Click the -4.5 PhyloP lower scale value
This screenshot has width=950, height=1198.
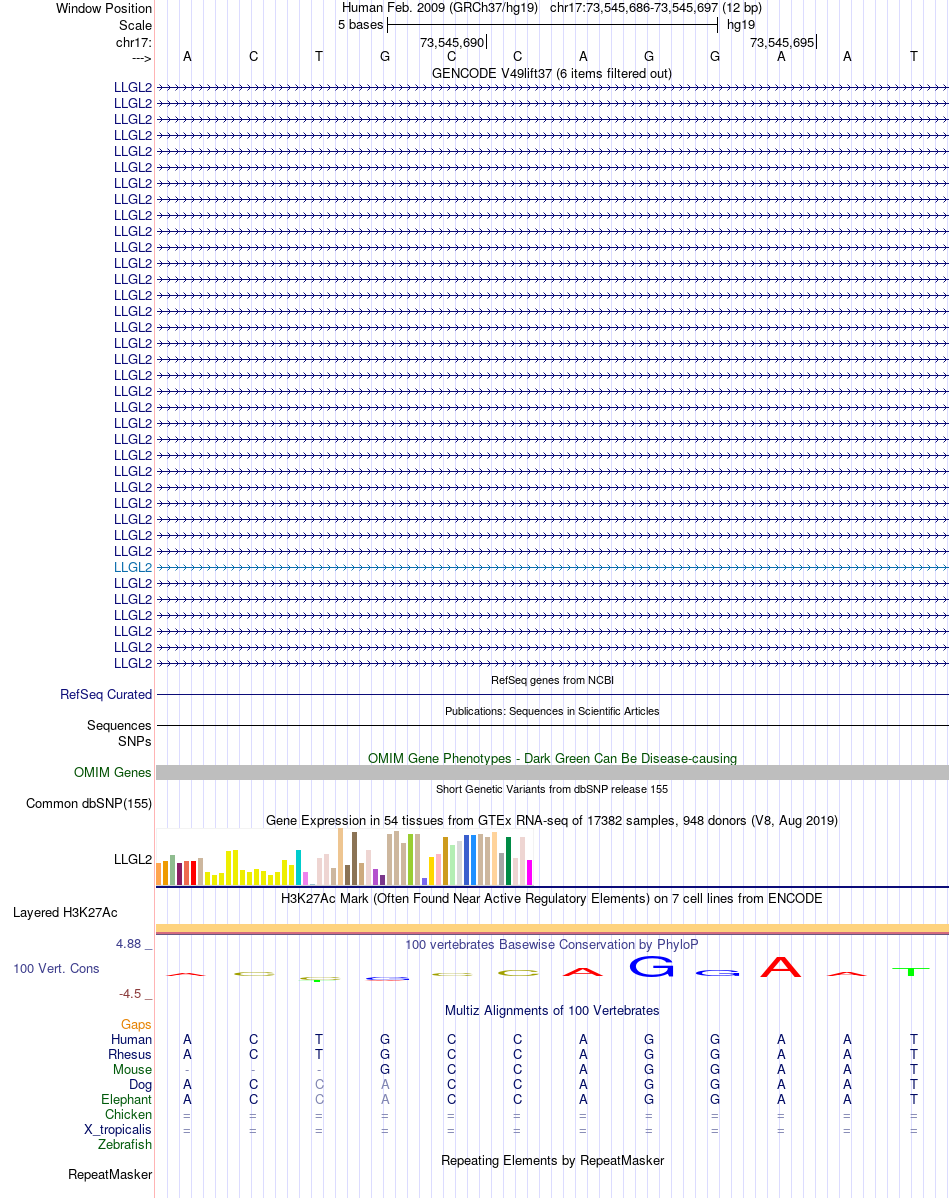(x=130, y=994)
